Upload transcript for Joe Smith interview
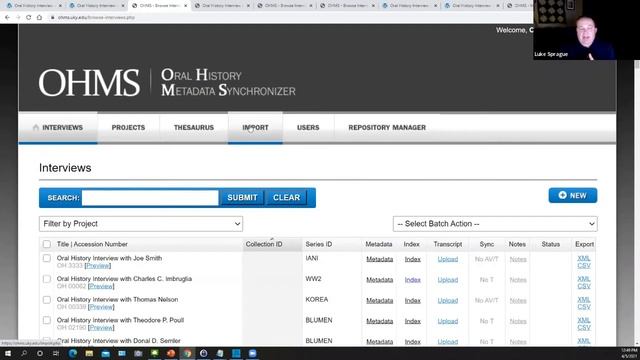This screenshot has height=360, width=640. pos(448,259)
